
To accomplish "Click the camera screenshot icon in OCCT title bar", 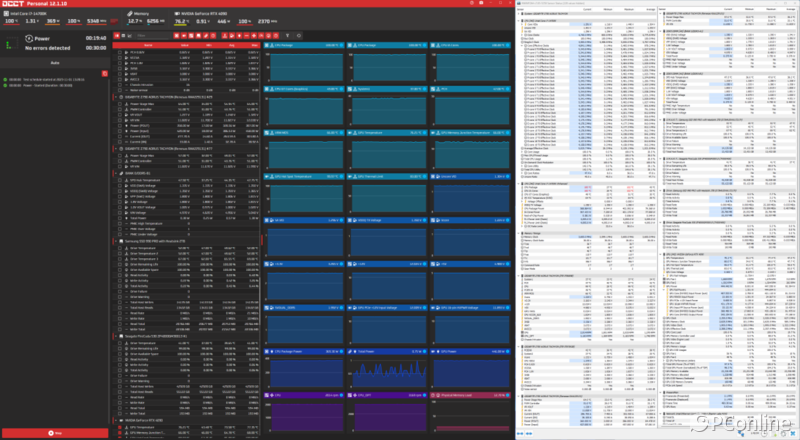I will (x=481, y=3).
